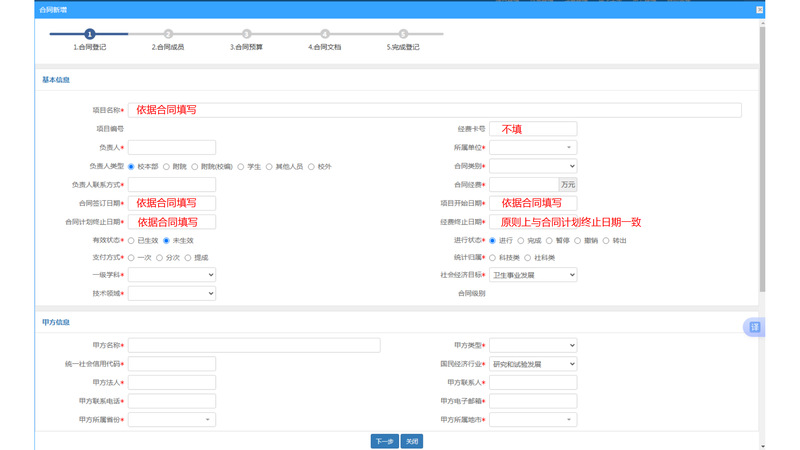Expand the 甲方所属省份 dropdown
The height and width of the screenshot is (450, 800).
(171, 420)
